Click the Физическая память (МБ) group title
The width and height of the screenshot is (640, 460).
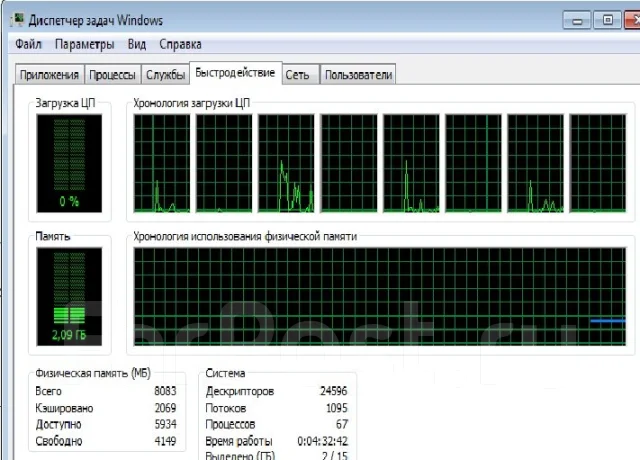point(93,373)
